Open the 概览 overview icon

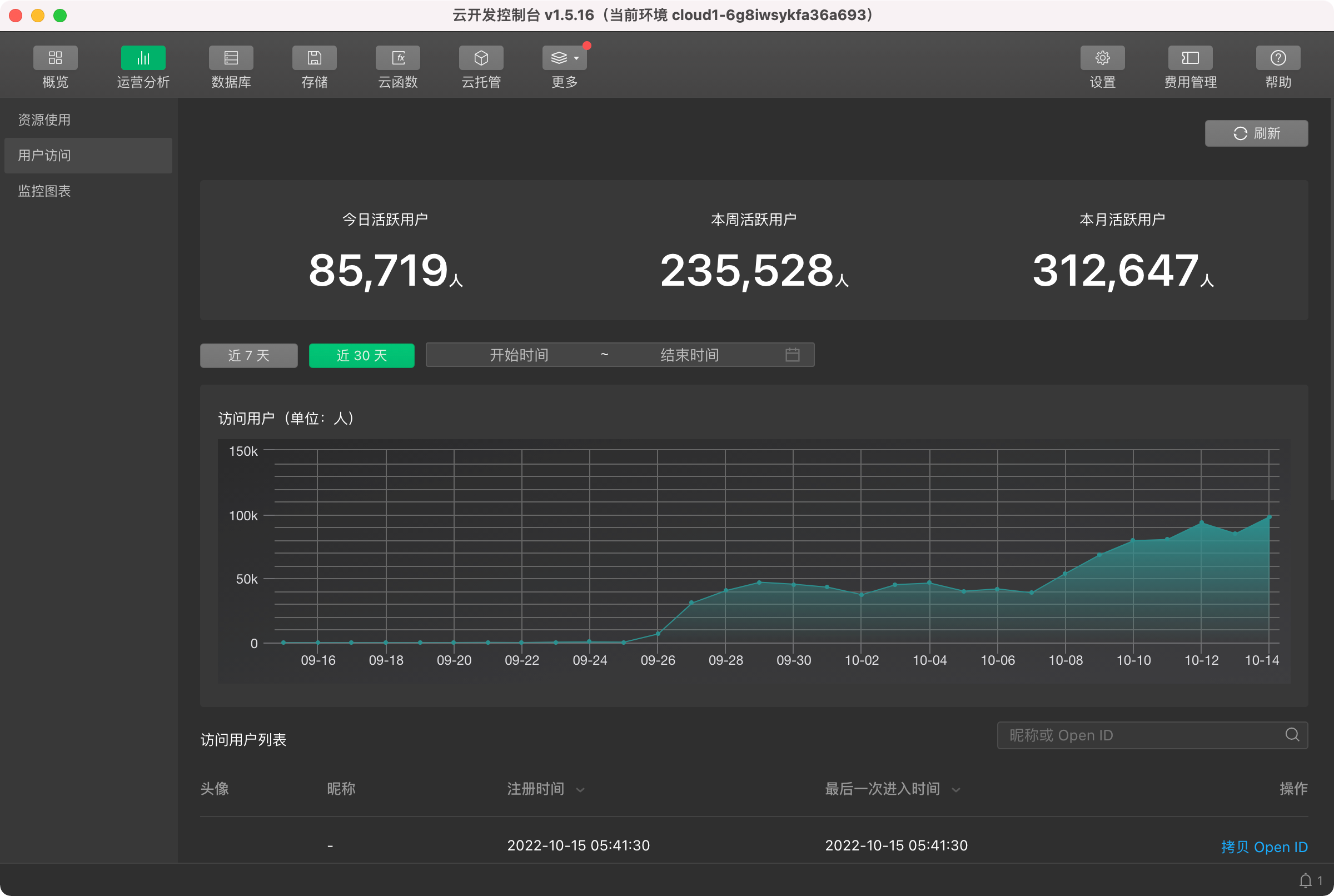tap(55, 58)
